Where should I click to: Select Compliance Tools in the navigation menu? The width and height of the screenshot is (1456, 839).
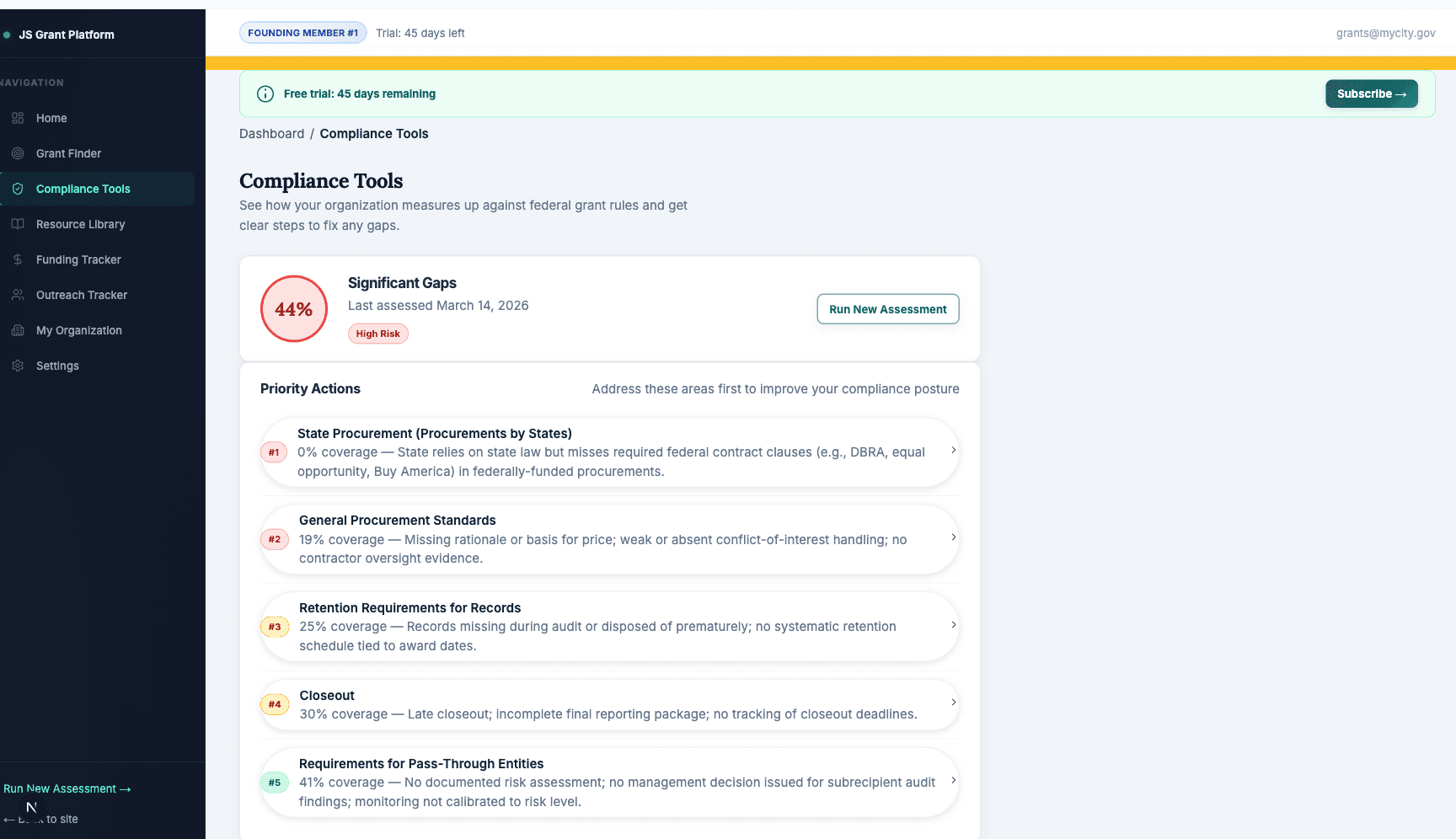pyautogui.click(x=83, y=189)
